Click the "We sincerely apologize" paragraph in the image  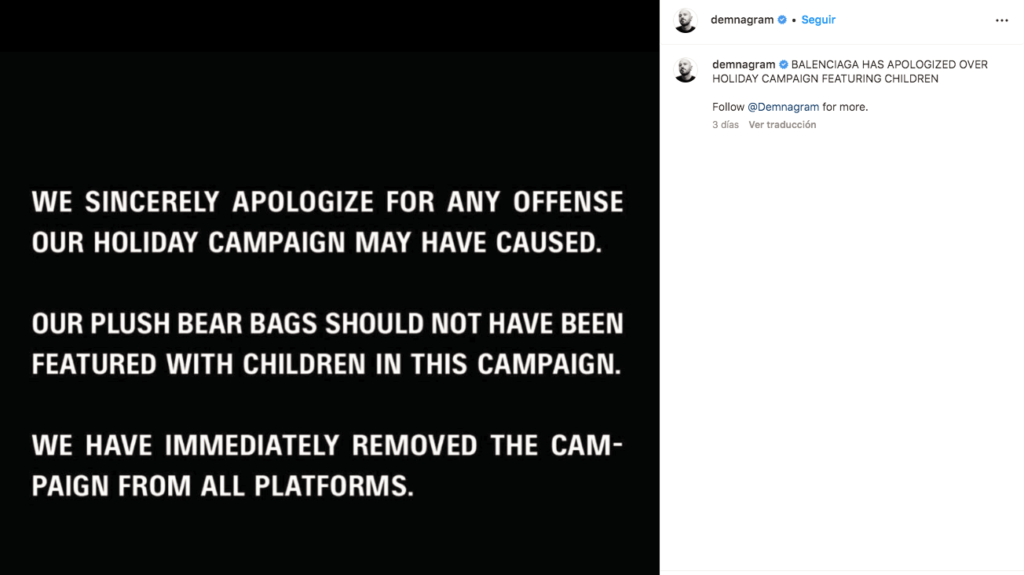[x=327, y=222]
